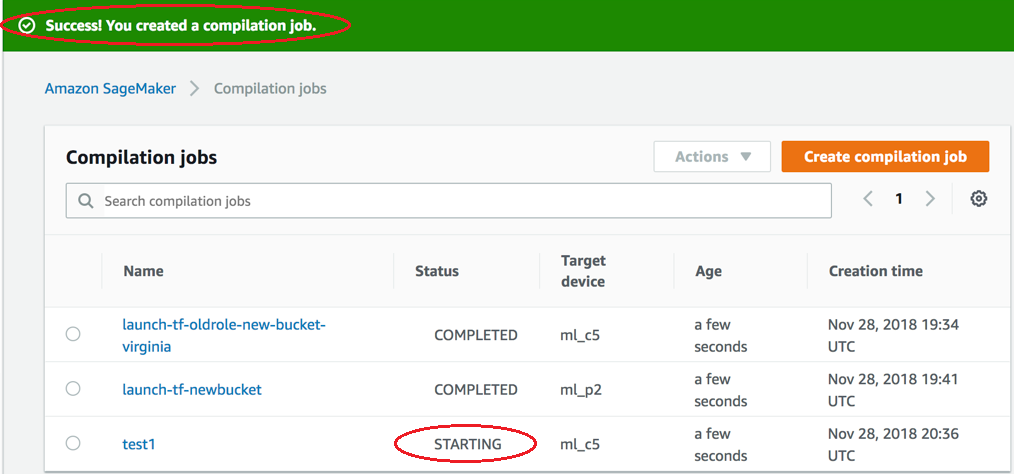Click the search magnifier icon
This screenshot has width=1014, height=474.
(x=86, y=201)
